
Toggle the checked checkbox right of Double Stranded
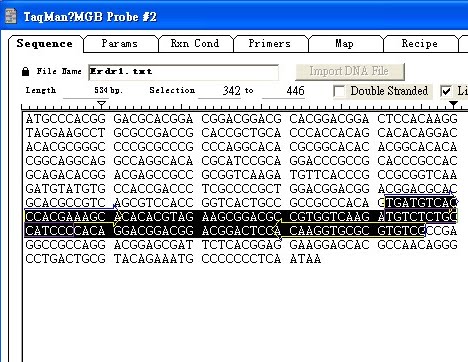pos(446,91)
